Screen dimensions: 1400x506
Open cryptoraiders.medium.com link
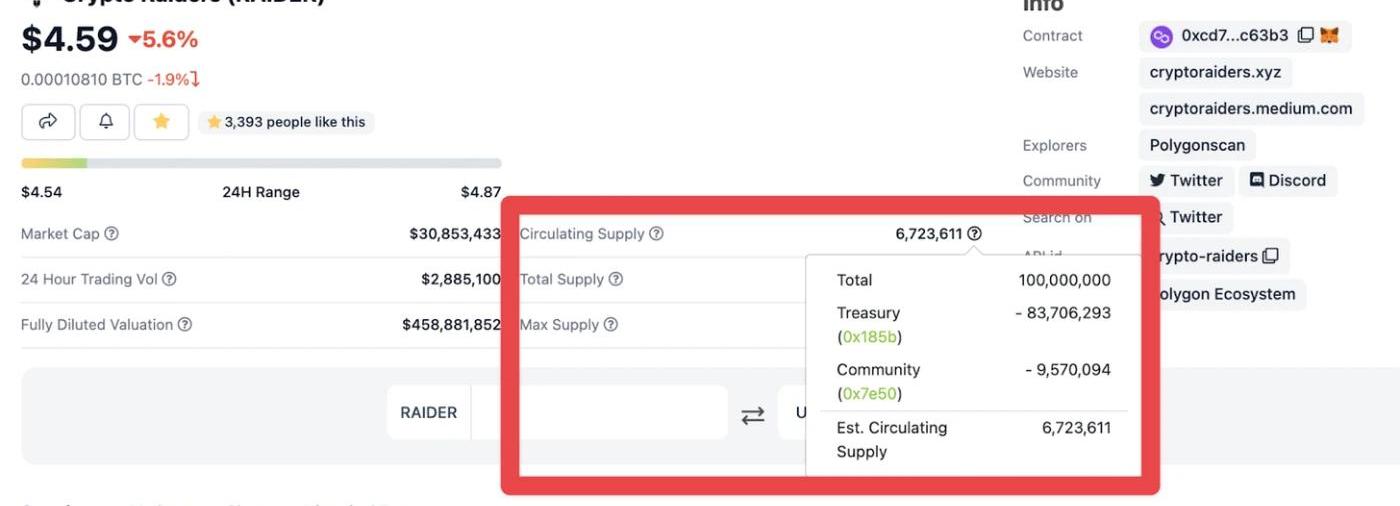(1250, 109)
